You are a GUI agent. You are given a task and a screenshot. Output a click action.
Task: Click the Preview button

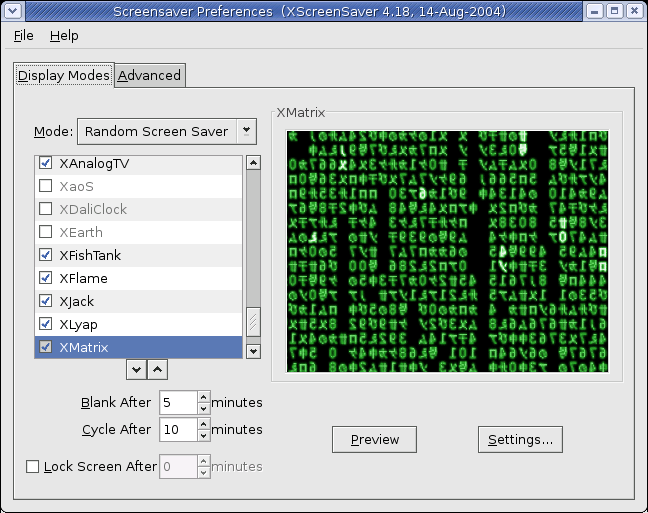click(375, 439)
